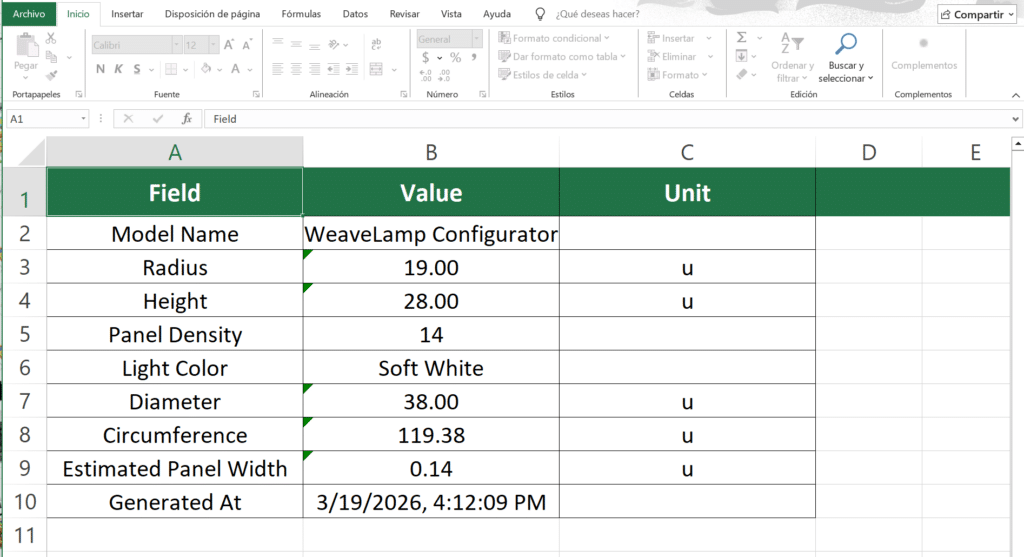Viewport: 1024px width, 557px height.
Task: Click the Compartir button
Action: tap(977, 15)
